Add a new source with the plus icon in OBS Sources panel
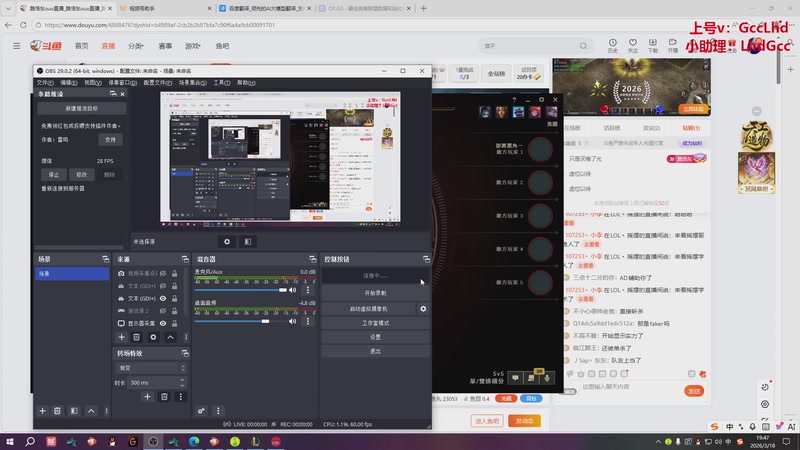The image size is (800, 450). click(121, 337)
